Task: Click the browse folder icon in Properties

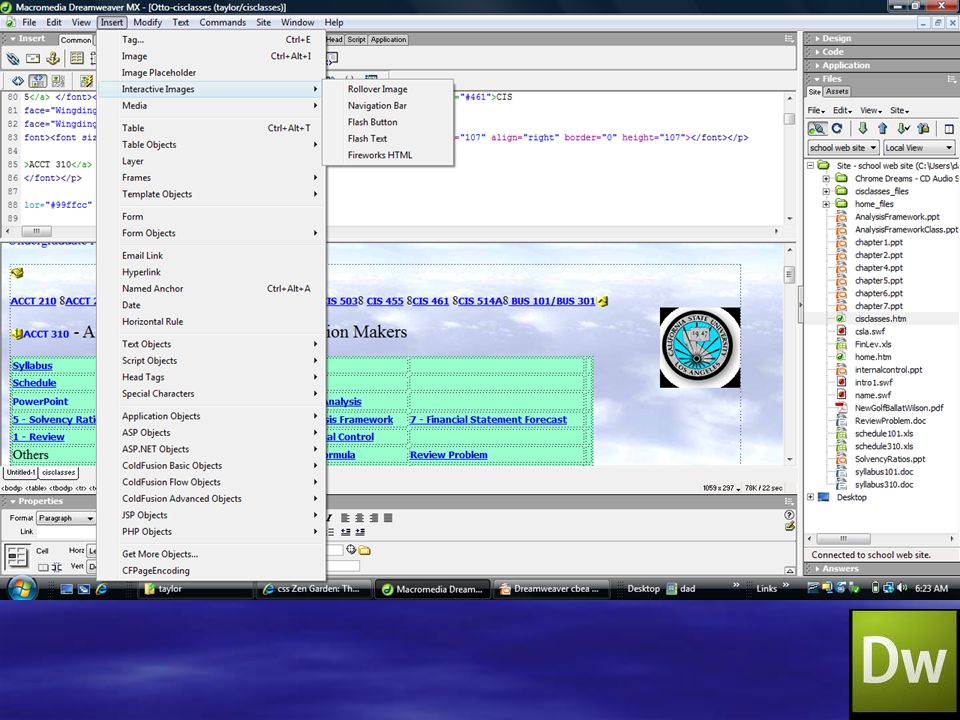Action: (x=364, y=550)
